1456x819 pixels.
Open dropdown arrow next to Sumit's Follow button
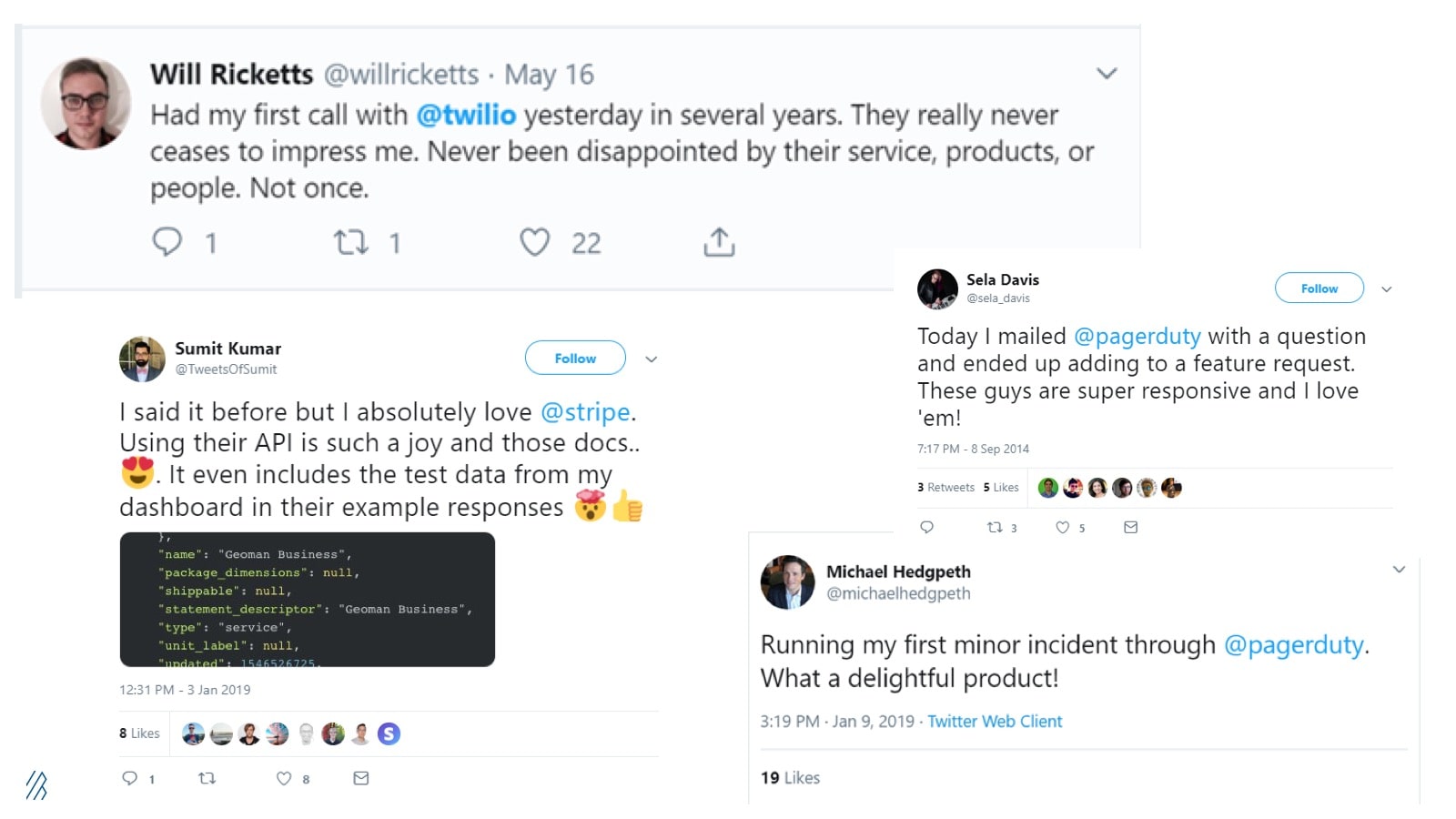point(652,359)
